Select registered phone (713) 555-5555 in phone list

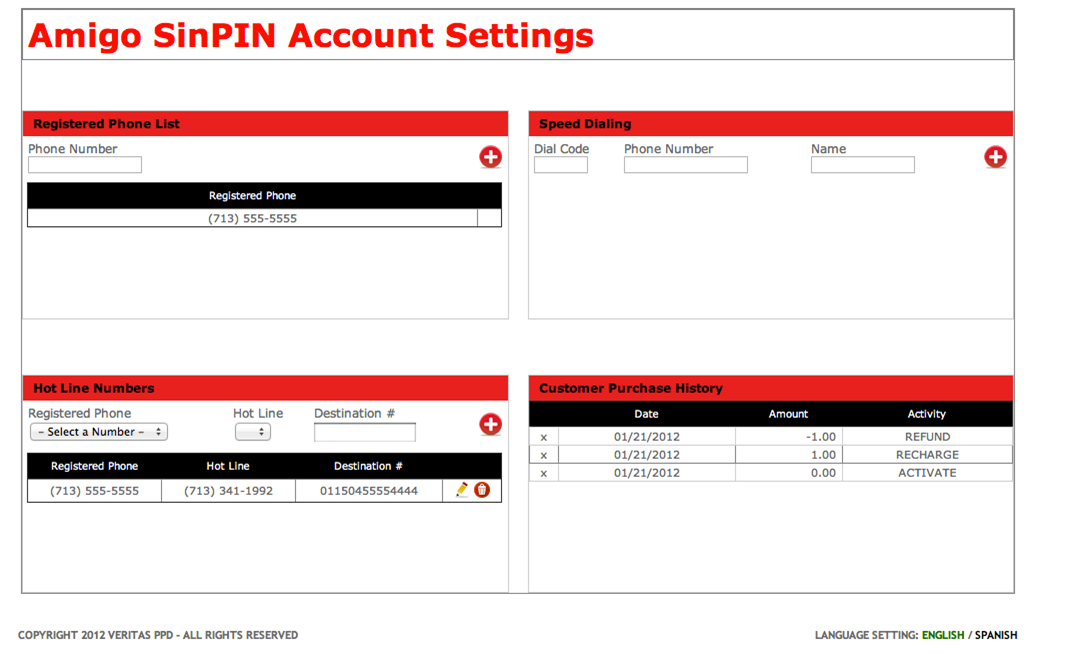252,218
